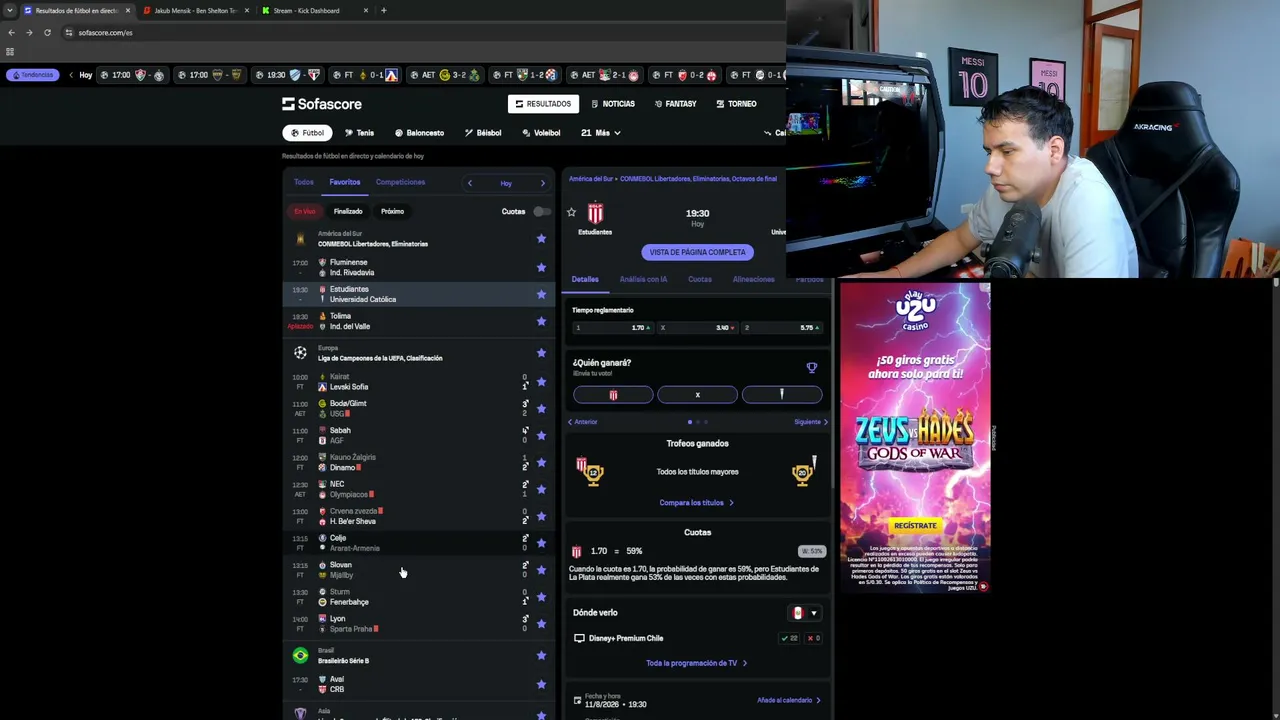Open the TV country flag dropdown

[x=805, y=613]
